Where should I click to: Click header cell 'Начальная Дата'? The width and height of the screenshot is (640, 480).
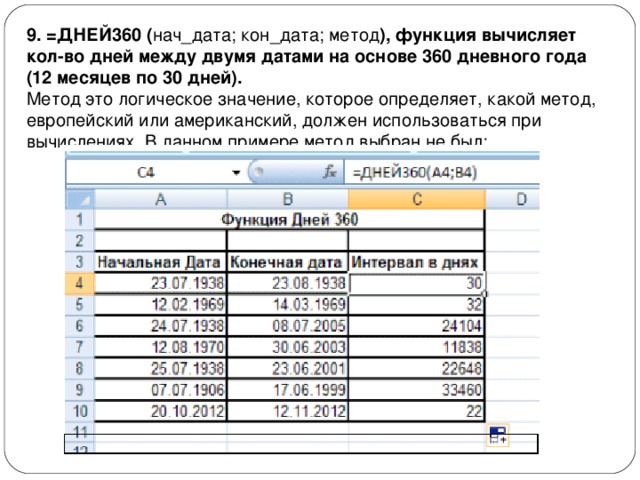(160, 262)
